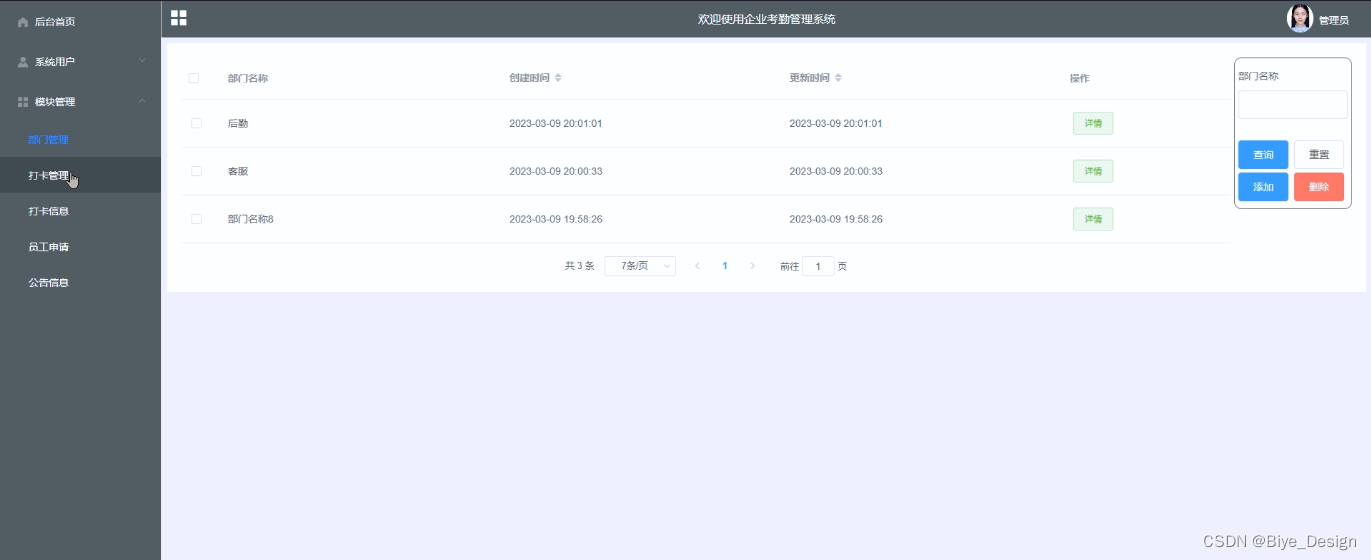
Task: Click the 详情 button for 部门名称8
Action: [x=1093, y=219]
